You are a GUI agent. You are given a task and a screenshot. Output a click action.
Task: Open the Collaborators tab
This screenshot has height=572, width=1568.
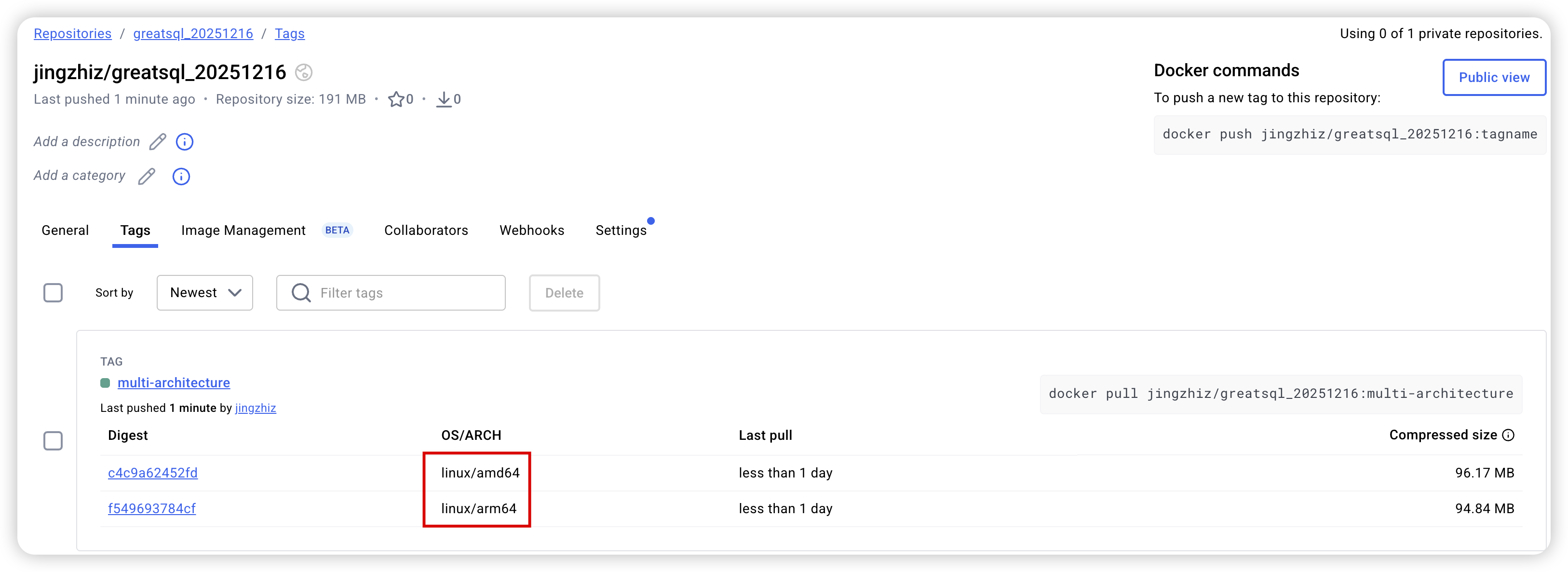pyautogui.click(x=425, y=230)
